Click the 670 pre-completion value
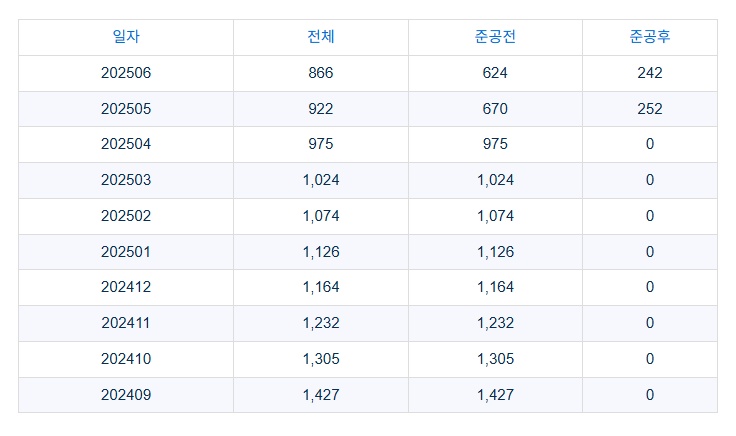Screen dimensions: 736x436 495,109
